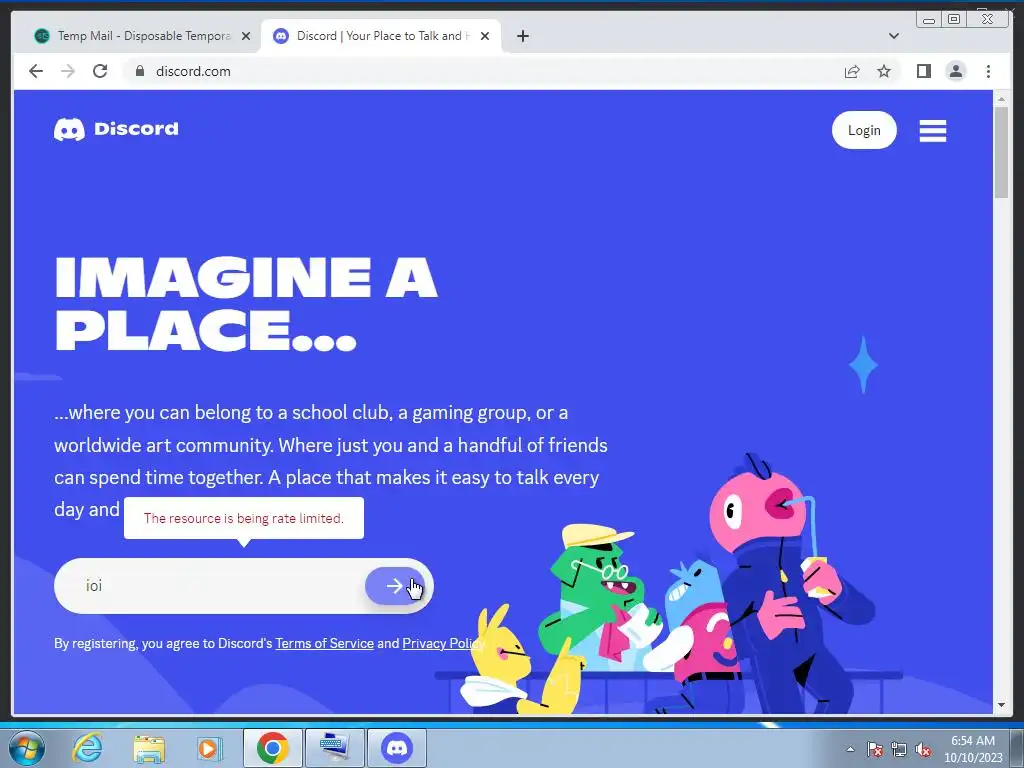
Task: Open Chrome profile avatar menu
Action: click(955, 71)
